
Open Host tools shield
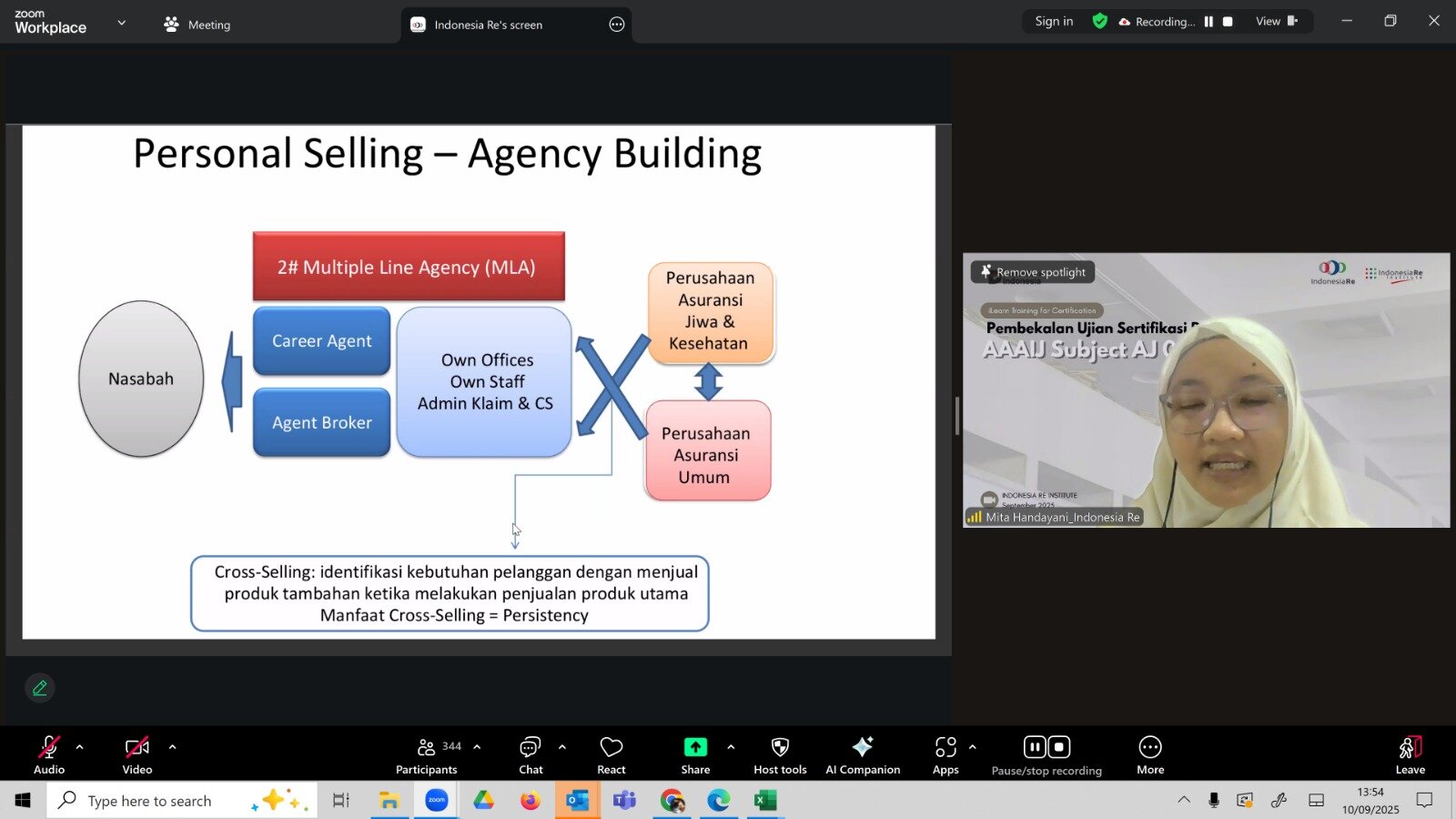(x=780, y=755)
